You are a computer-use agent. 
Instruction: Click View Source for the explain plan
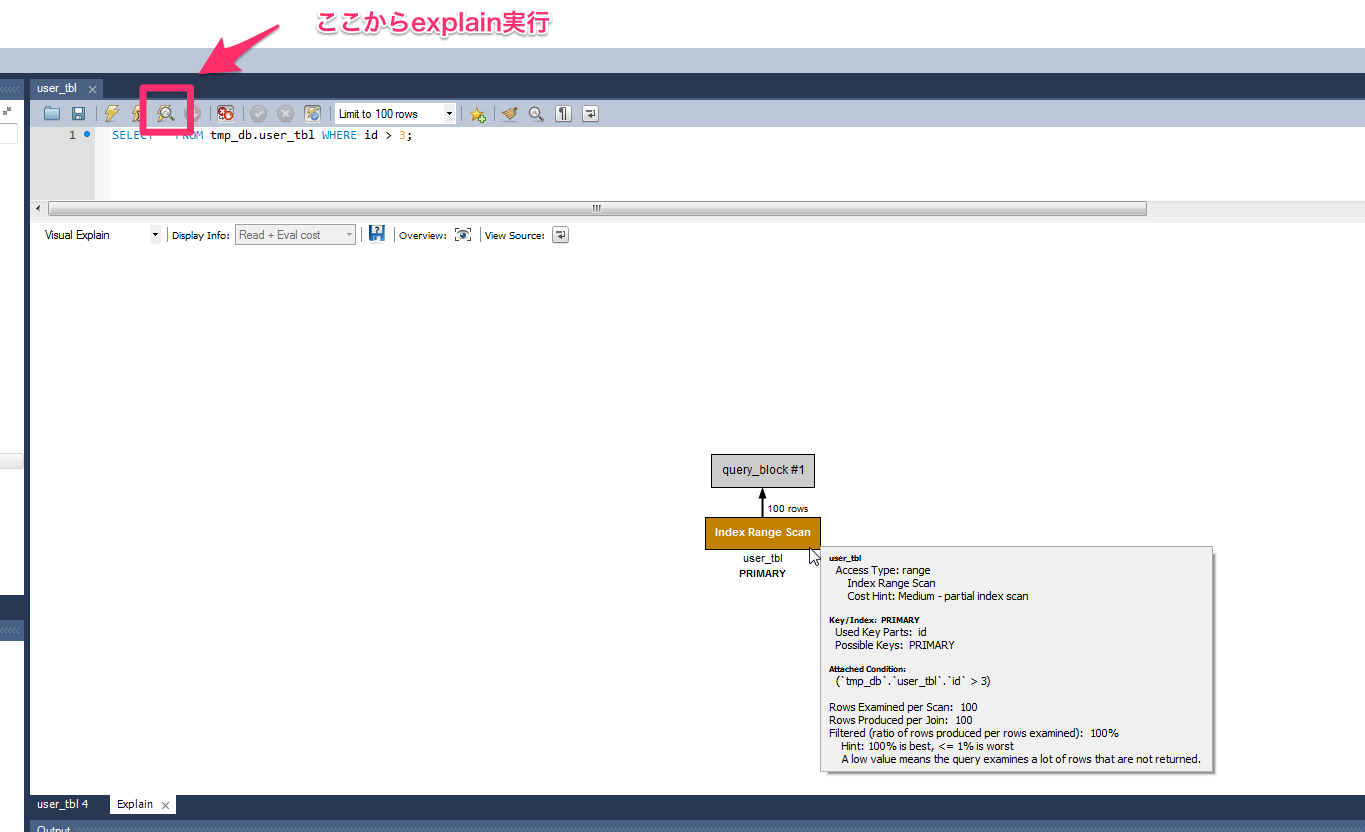tap(560, 234)
